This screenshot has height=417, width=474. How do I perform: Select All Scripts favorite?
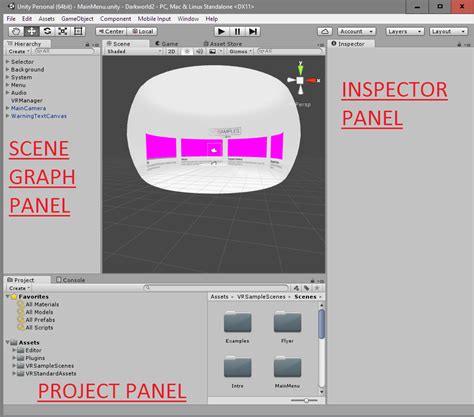point(39,327)
